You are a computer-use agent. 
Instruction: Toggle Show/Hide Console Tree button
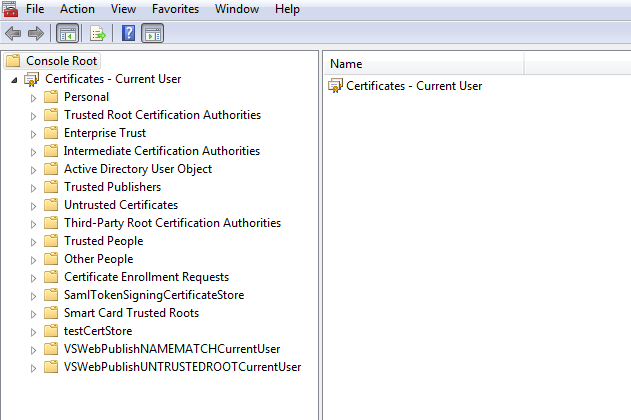point(67,33)
